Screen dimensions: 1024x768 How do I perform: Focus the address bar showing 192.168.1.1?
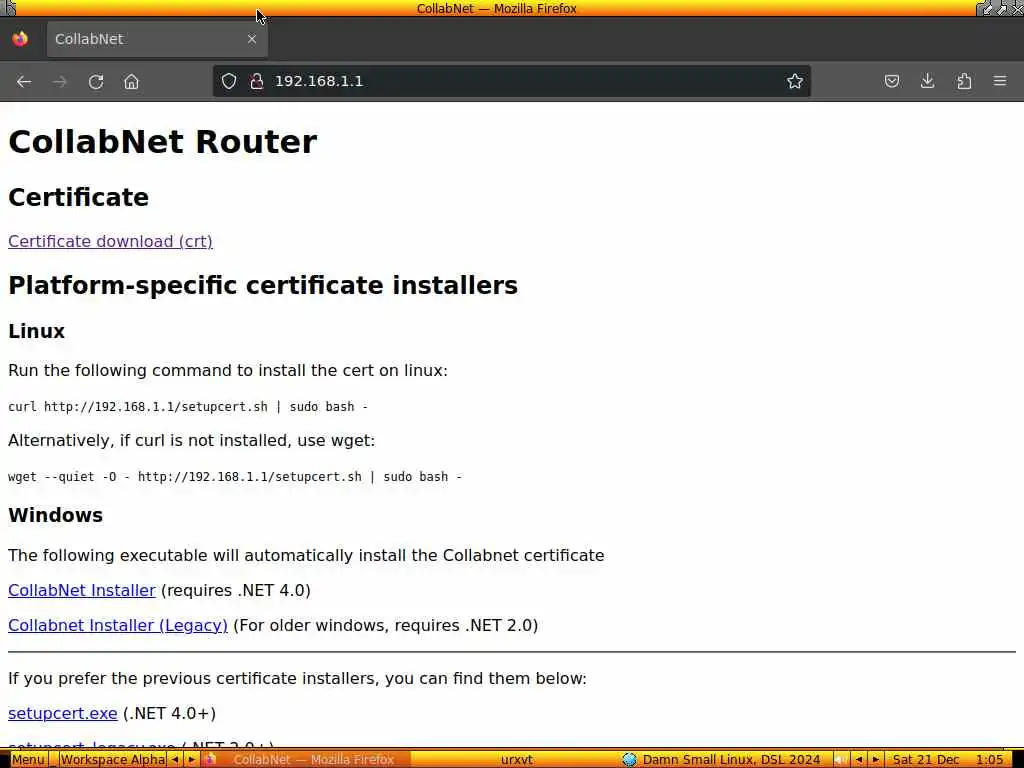click(x=511, y=81)
